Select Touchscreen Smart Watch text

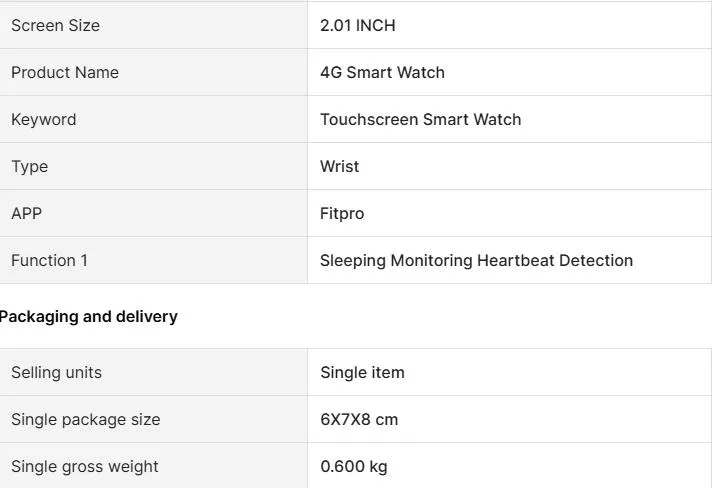(420, 119)
